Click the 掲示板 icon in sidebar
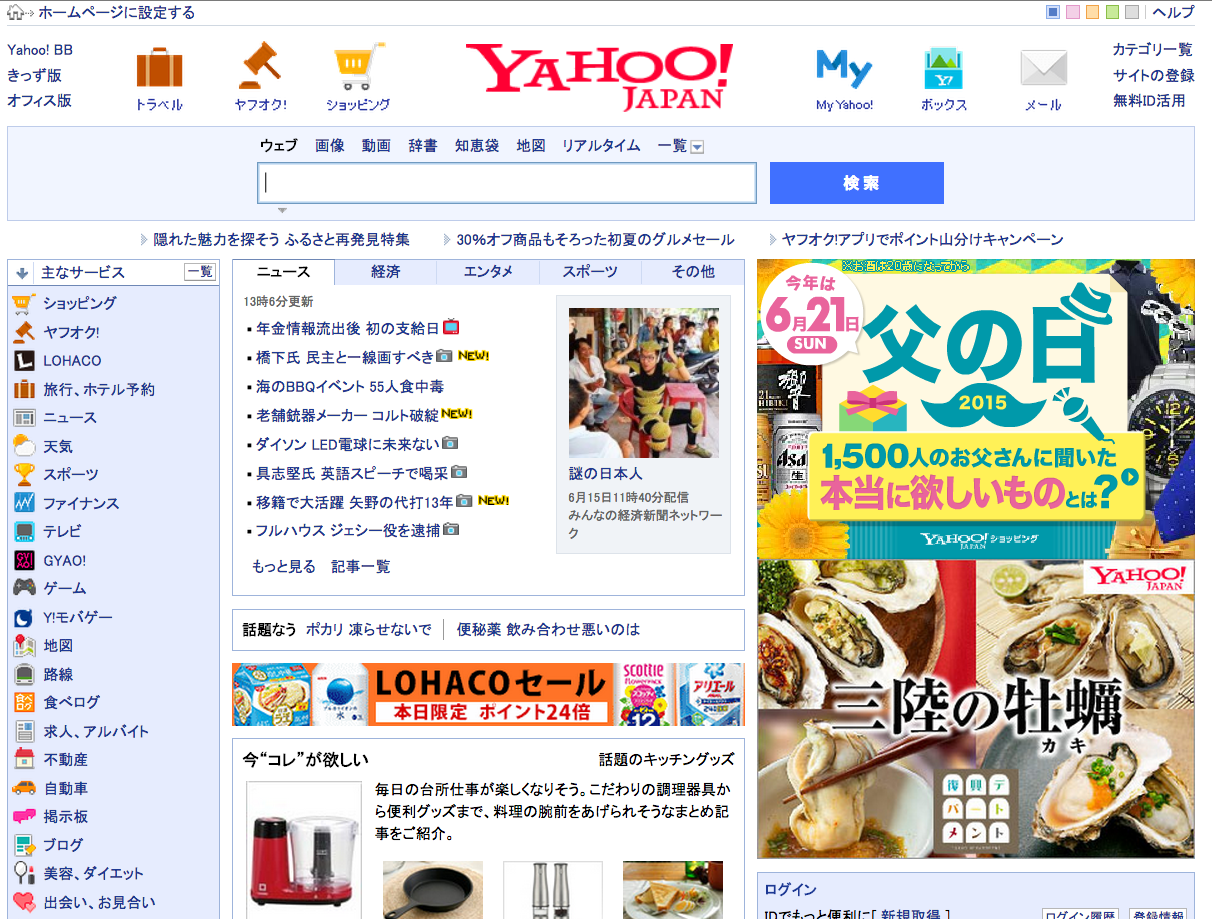1212x919 pixels. [25, 816]
